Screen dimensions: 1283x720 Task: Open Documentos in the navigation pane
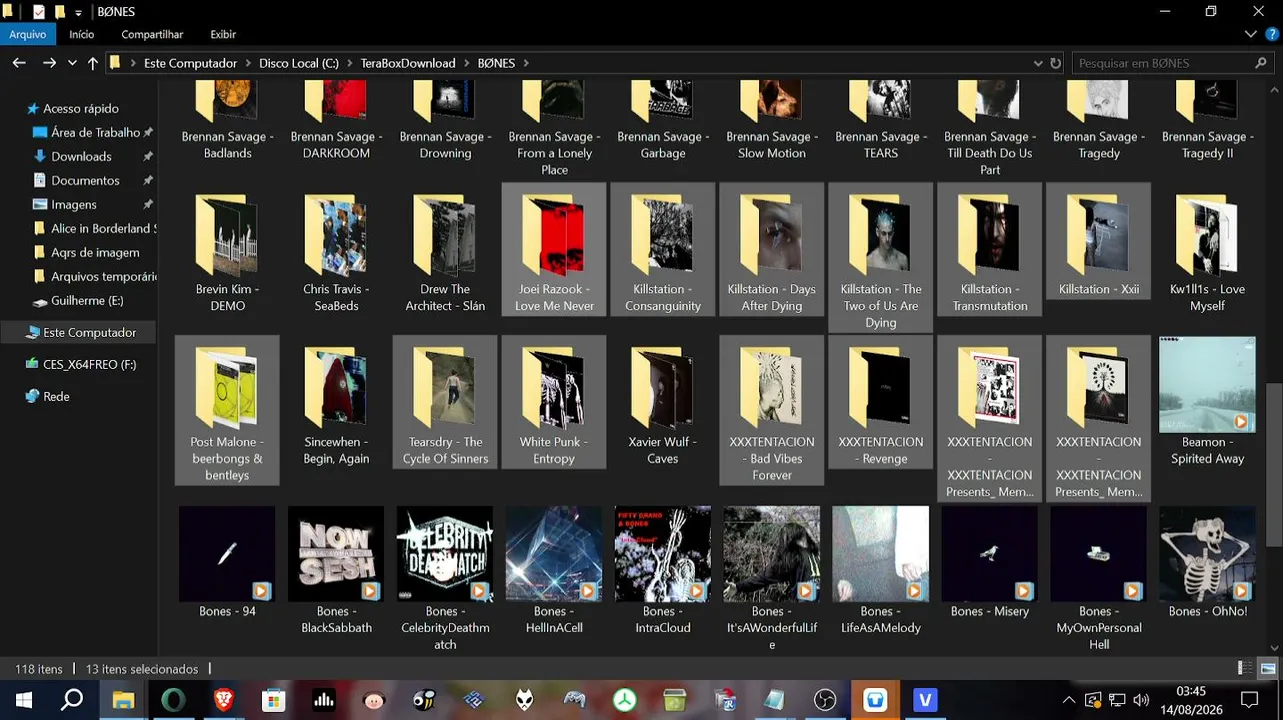(85, 180)
